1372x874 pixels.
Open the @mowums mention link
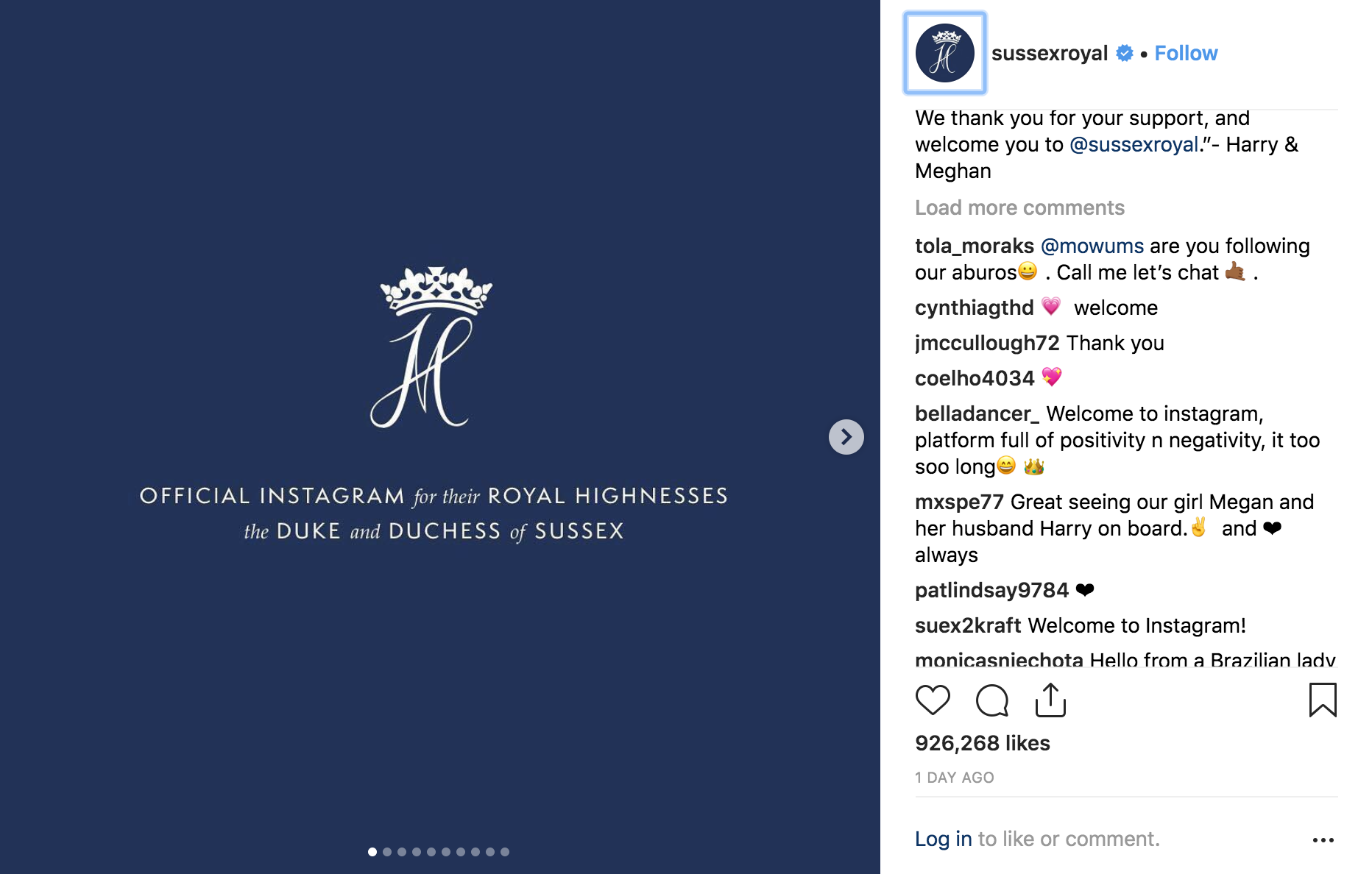1092,246
